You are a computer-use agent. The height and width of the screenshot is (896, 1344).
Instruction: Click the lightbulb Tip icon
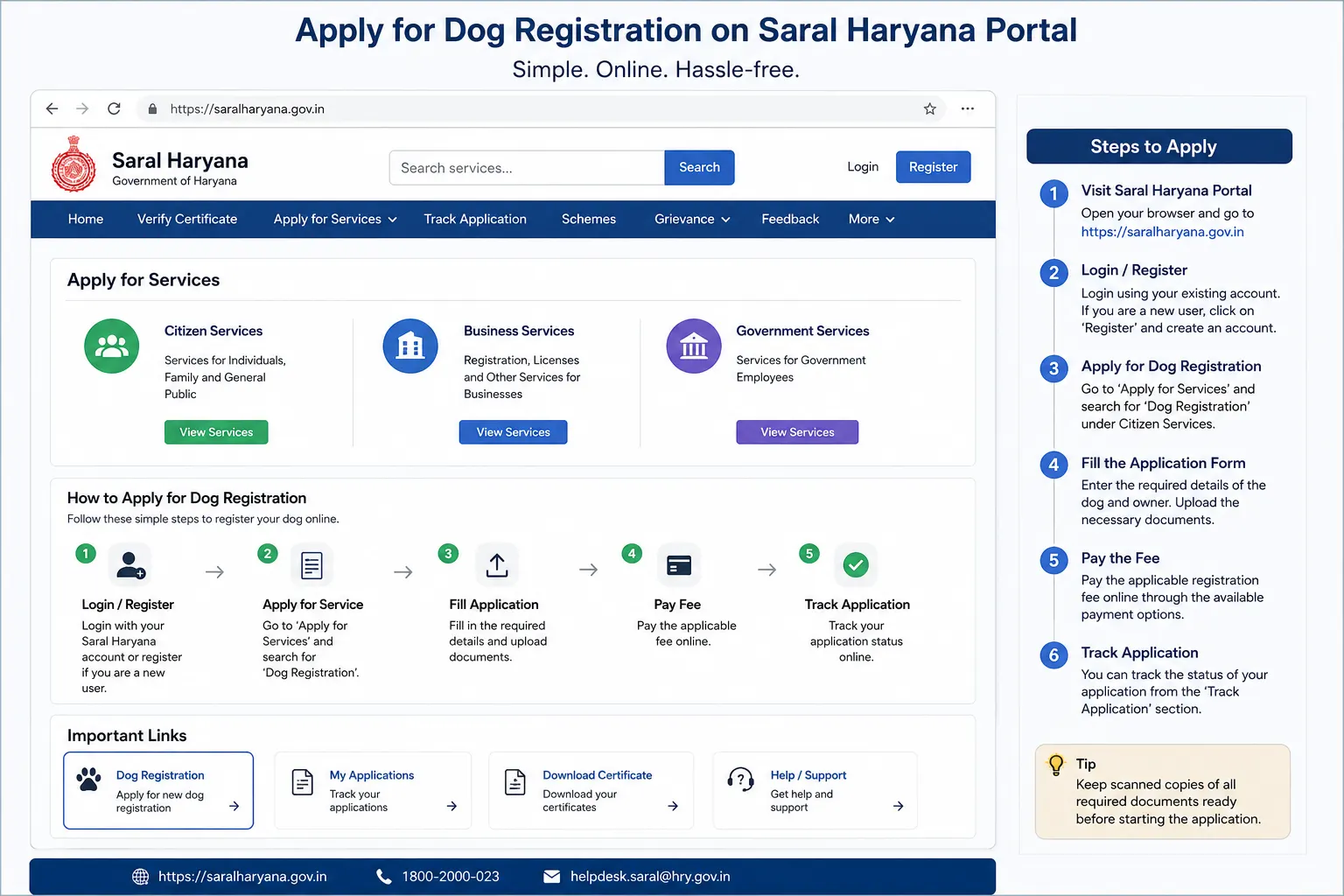[x=1056, y=765]
